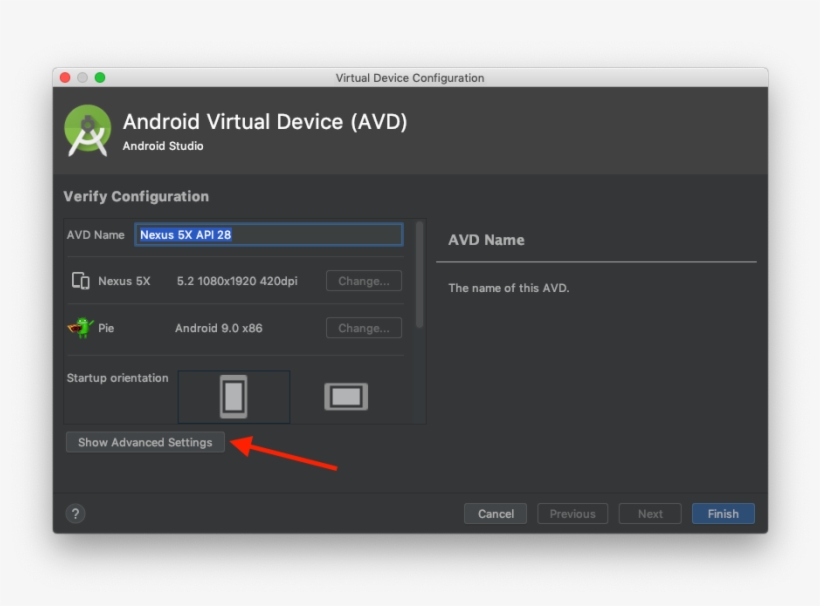Click into the AVD Name text field
820x606 pixels.
[x=268, y=235]
